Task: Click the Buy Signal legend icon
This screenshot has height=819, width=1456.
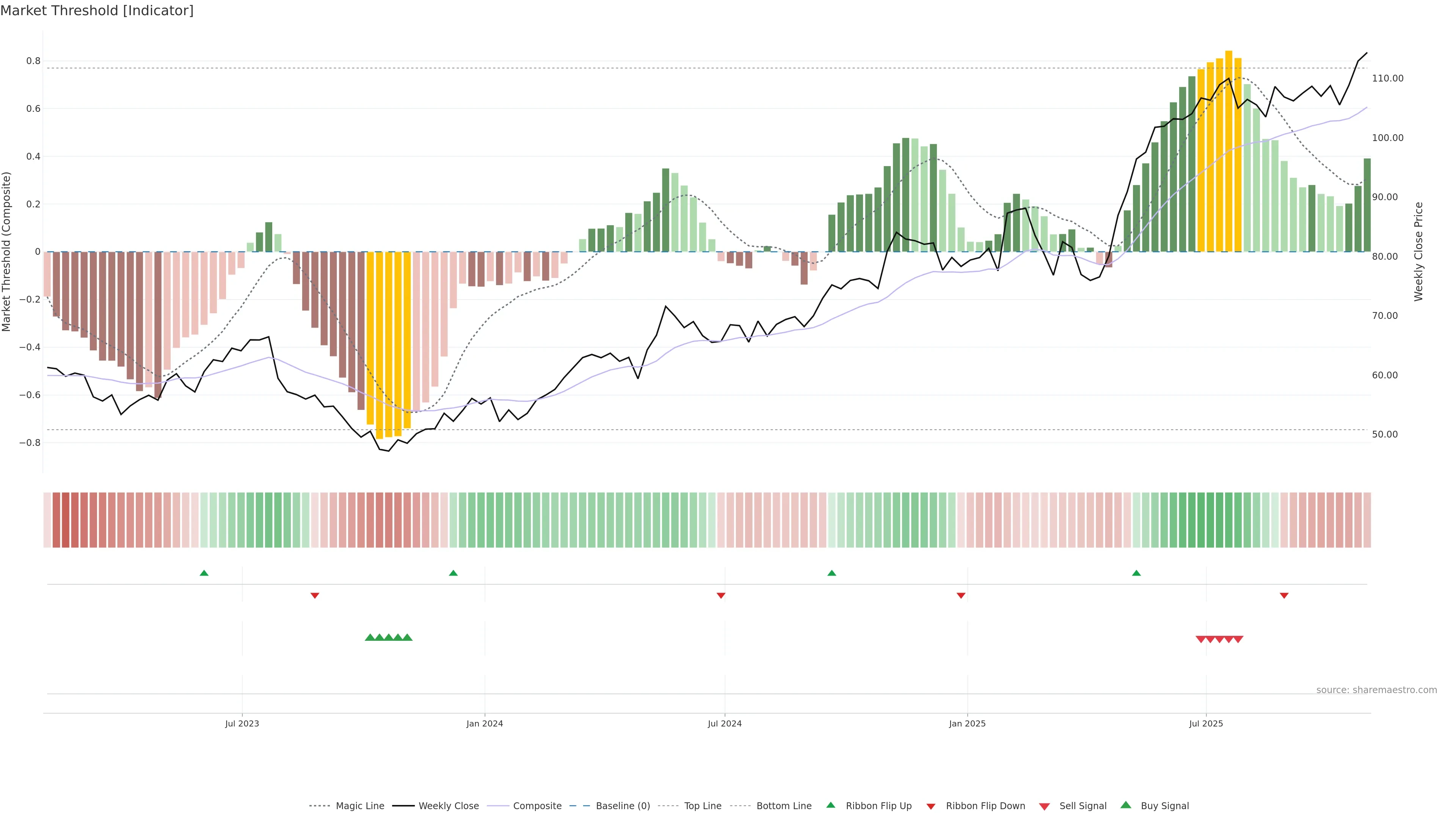Action: pyautogui.click(x=1126, y=805)
